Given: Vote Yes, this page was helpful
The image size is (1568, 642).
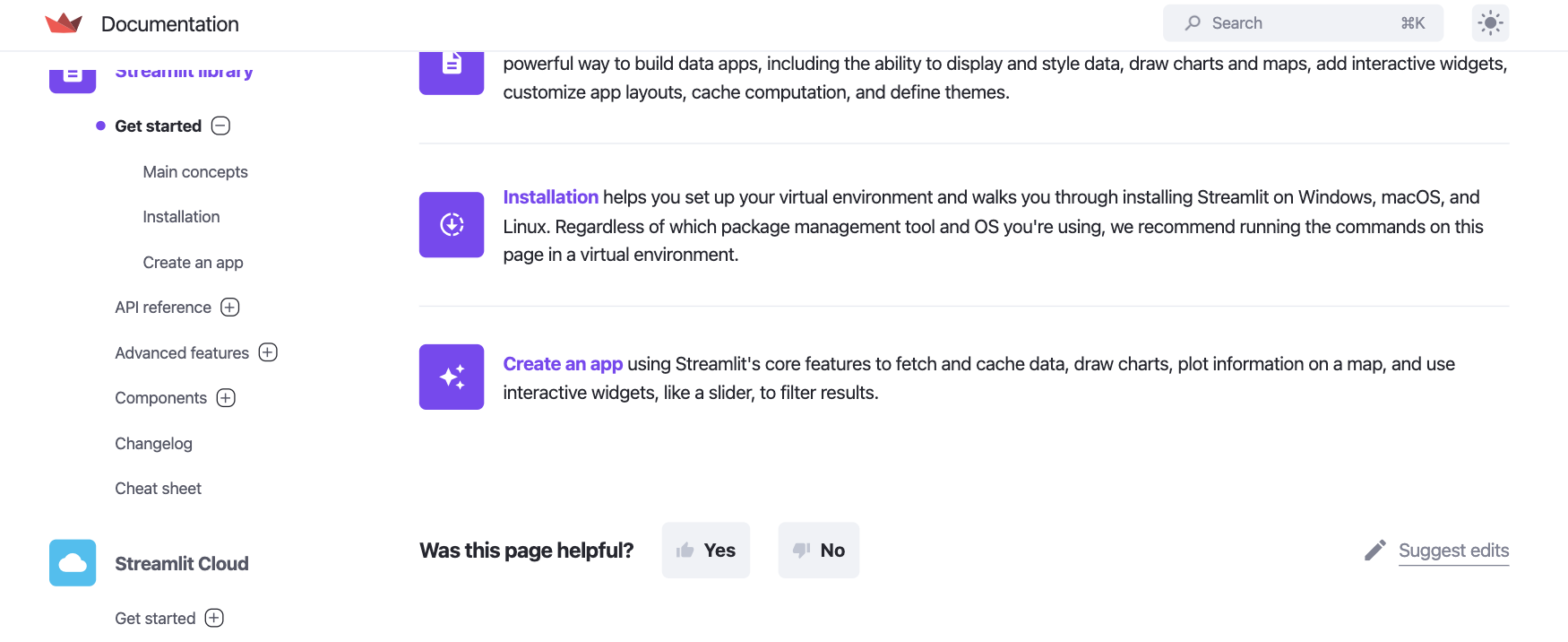Looking at the screenshot, I should coord(706,551).
